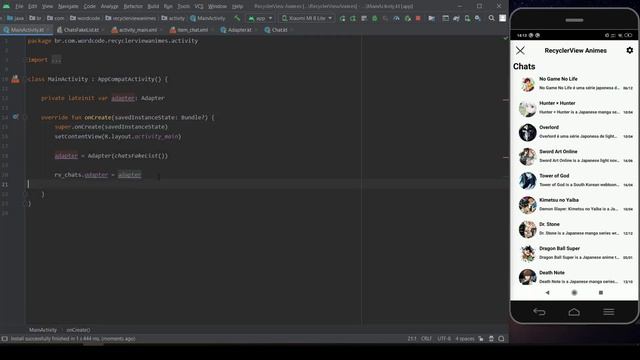
Task: Open the Window menu
Action: [217, 6]
